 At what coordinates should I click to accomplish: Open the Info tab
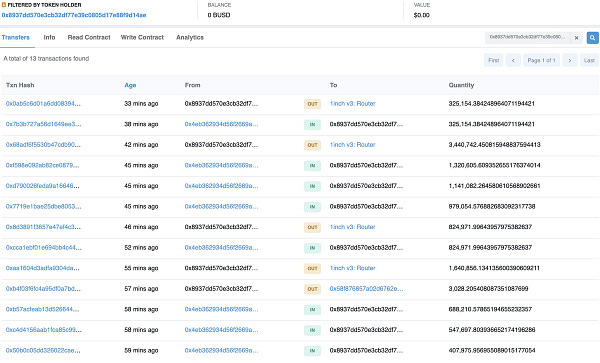coord(49,37)
